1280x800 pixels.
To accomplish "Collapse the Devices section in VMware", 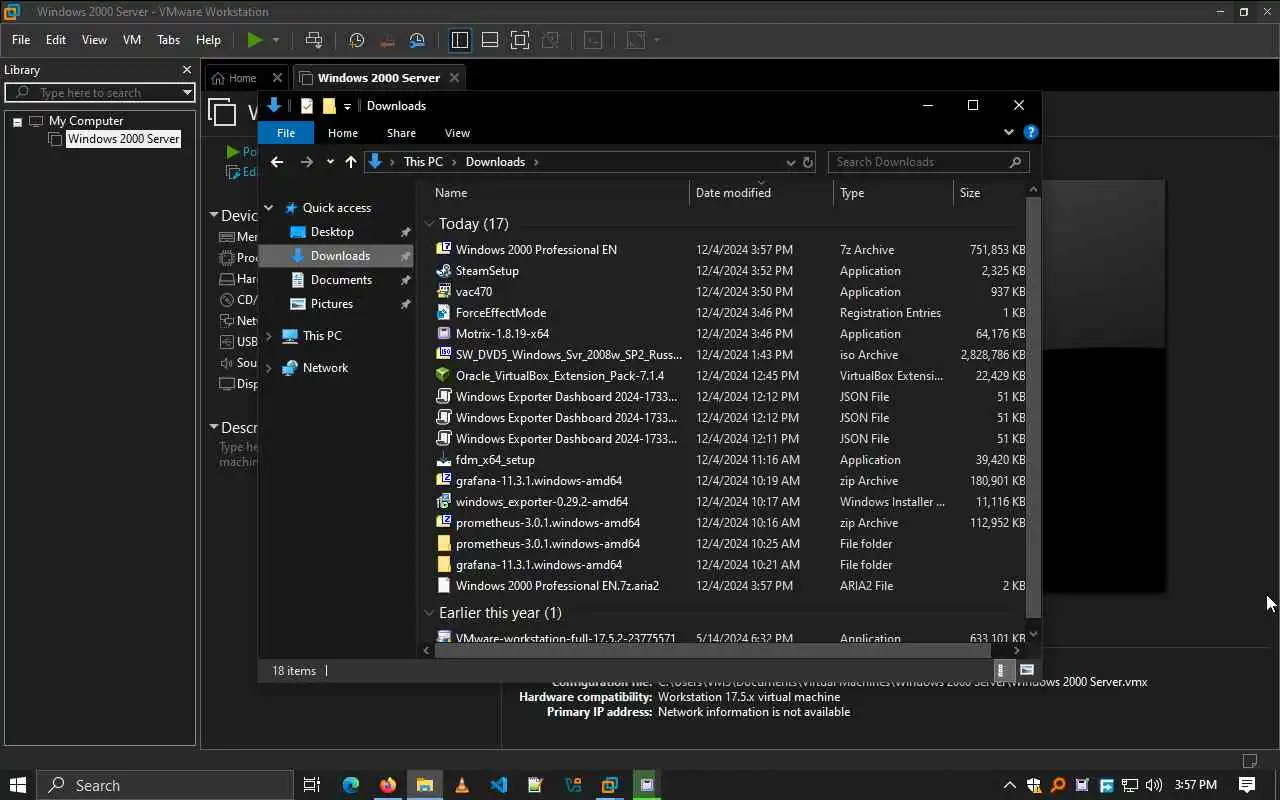I will pos(214,215).
